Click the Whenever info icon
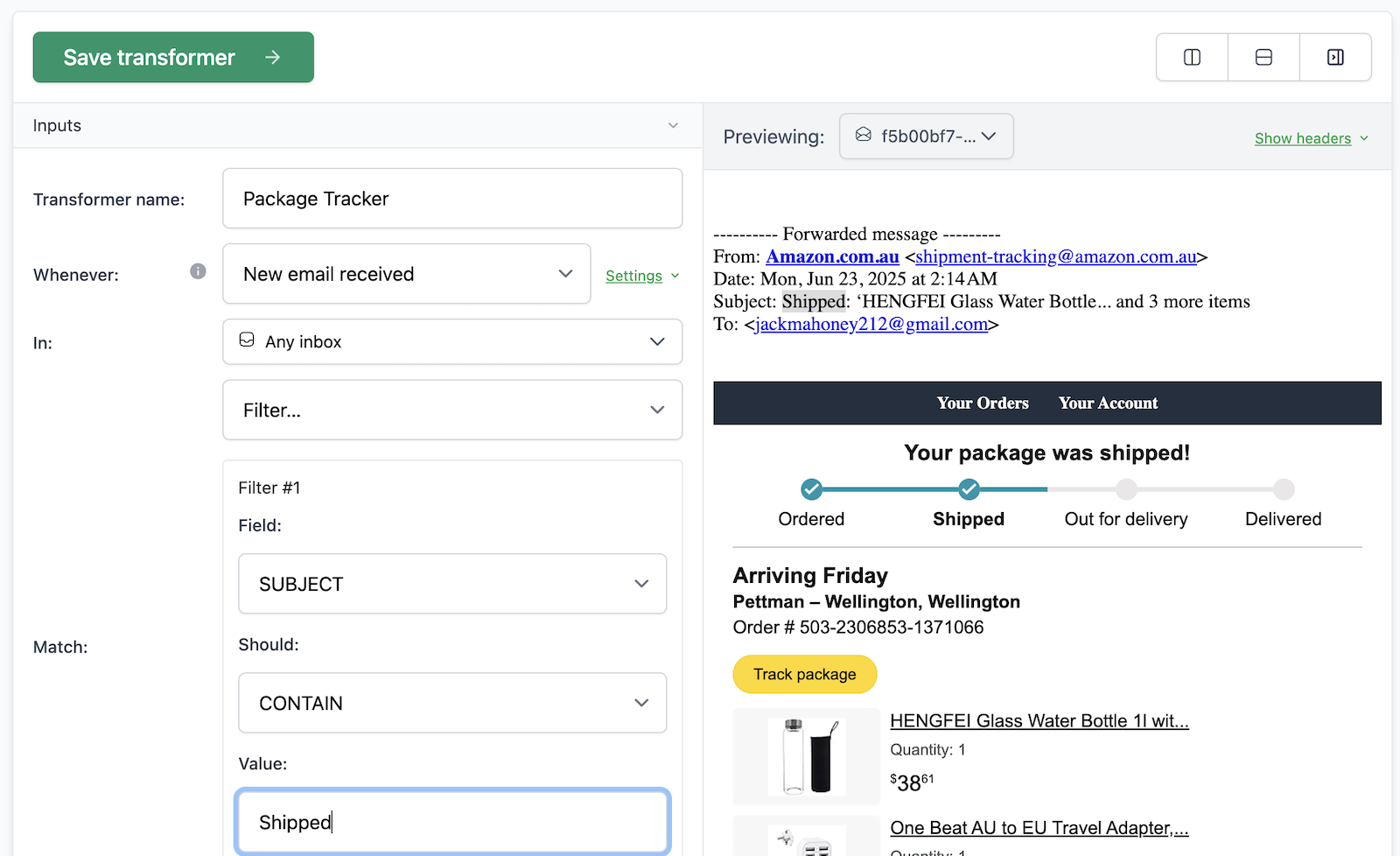Screen dimensions: 1400x856 point(199,271)
